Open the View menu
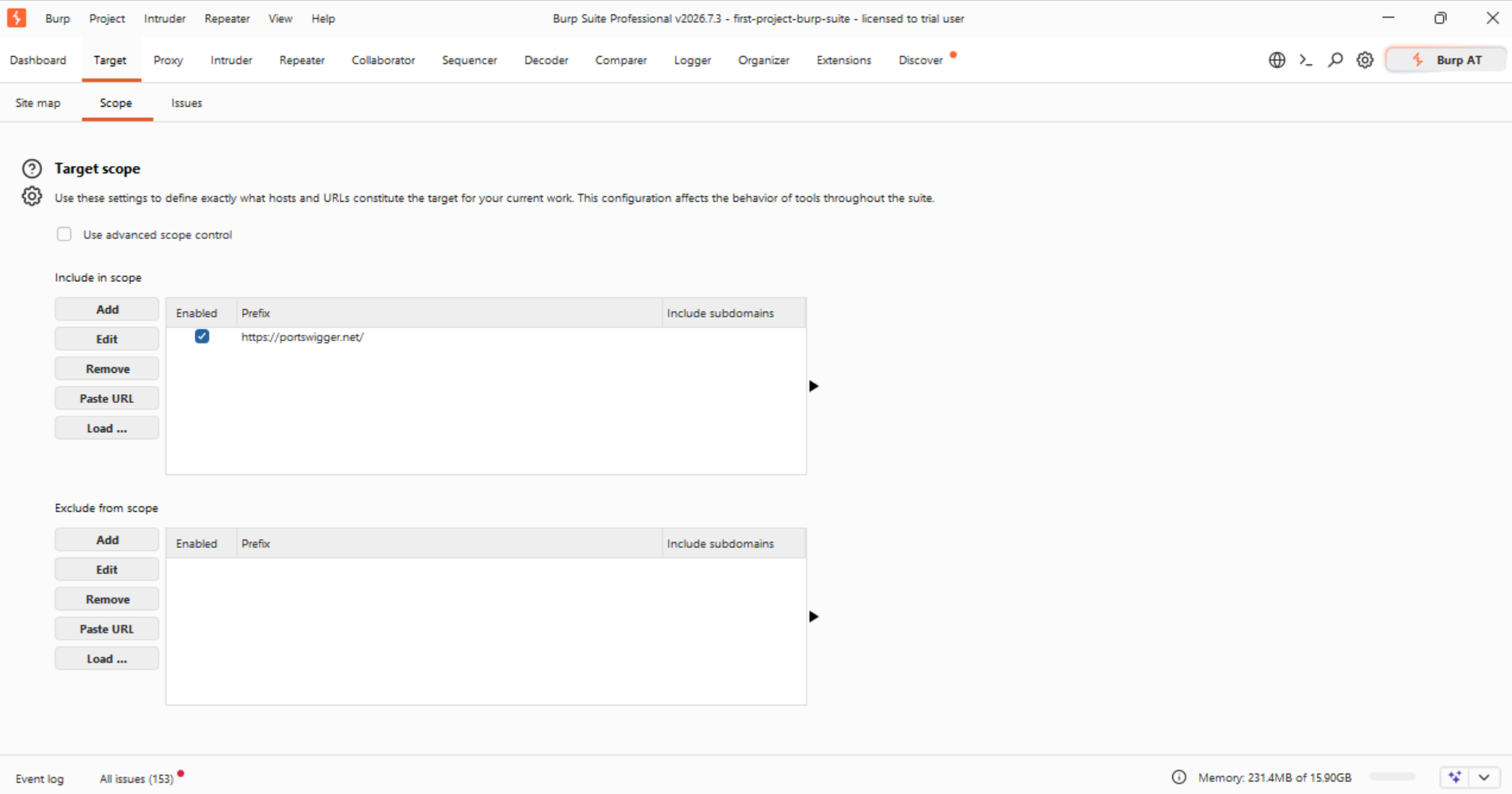The width and height of the screenshot is (1512, 794). [280, 18]
